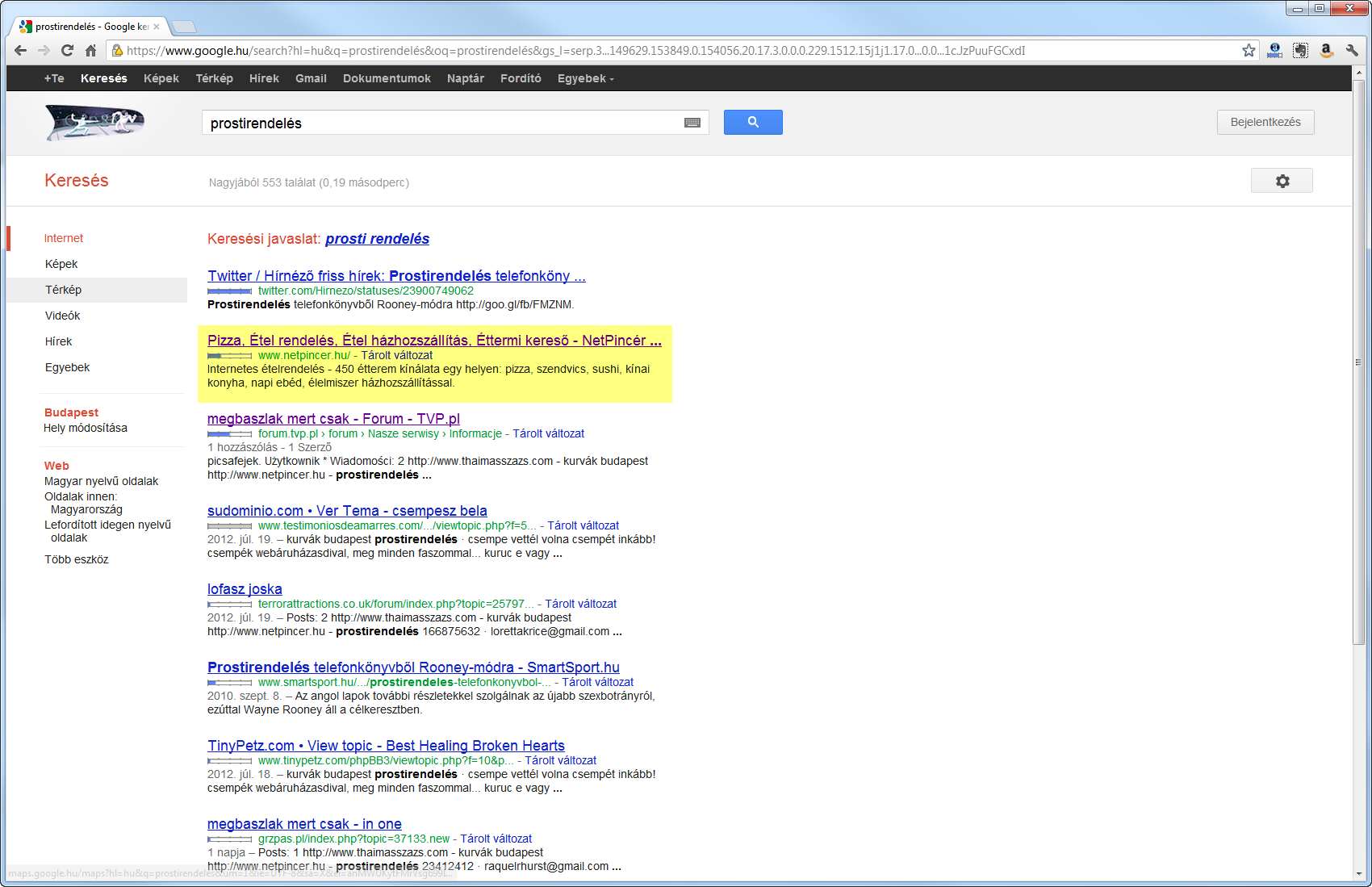Open Dokumentumok in the top bar
The image size is (1372, 887).
click(387, 78)
